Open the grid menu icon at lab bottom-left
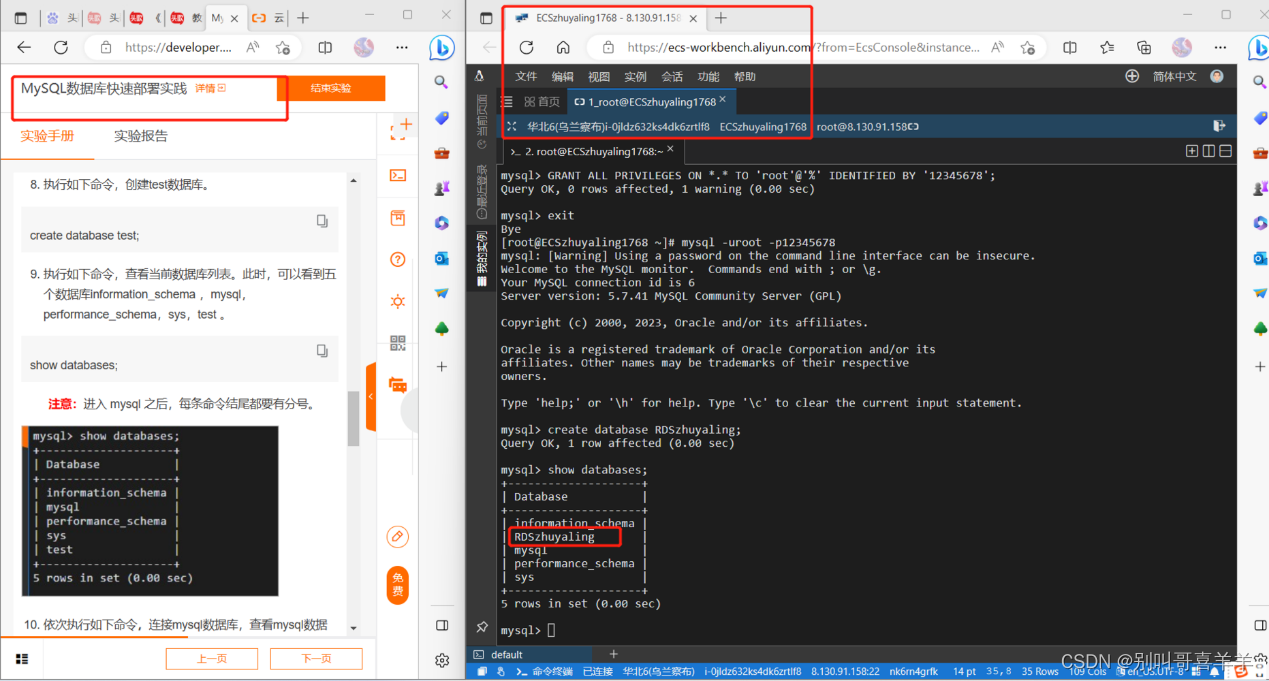This screenshot has width=1269, height=681. 22,659
